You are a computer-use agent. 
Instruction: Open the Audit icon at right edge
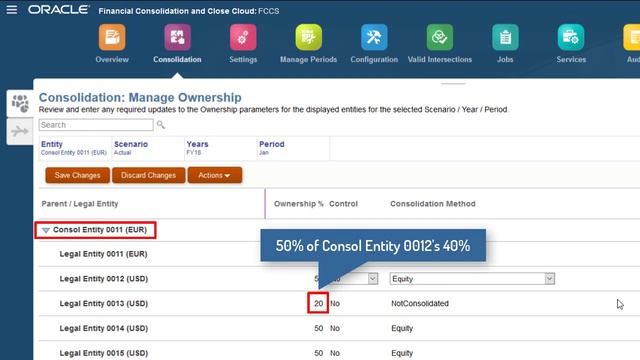[632, 37]
